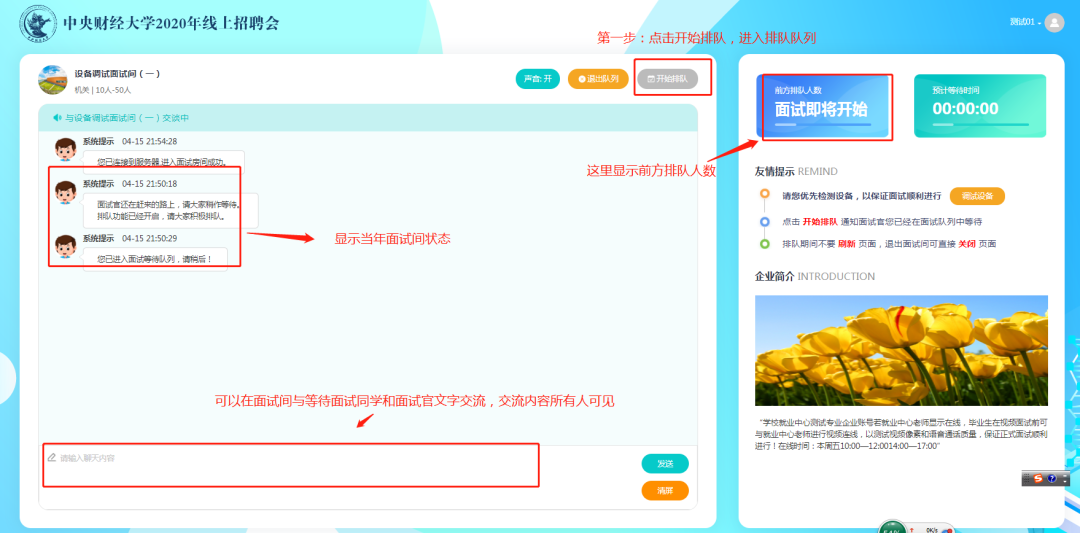Click the interview room landscape avatar

pyautogui.click(x=52, y=80)
